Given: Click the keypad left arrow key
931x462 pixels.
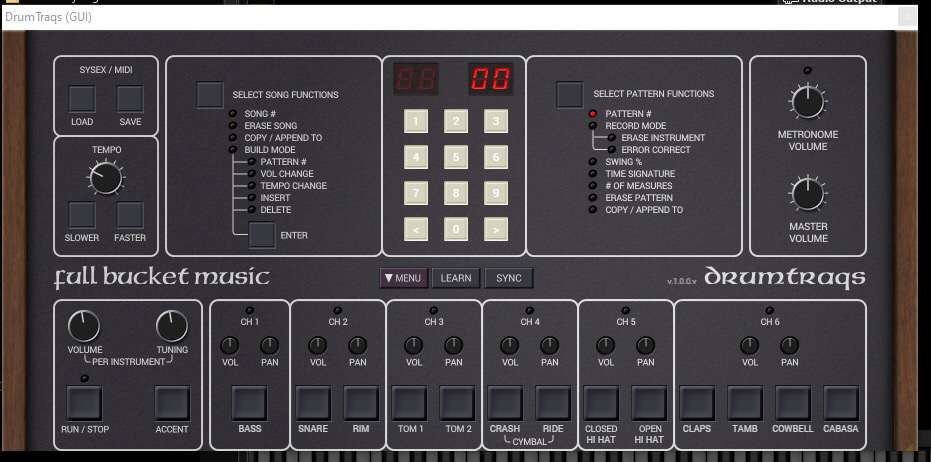Looking at the screenshot, I should click(416, 229).
